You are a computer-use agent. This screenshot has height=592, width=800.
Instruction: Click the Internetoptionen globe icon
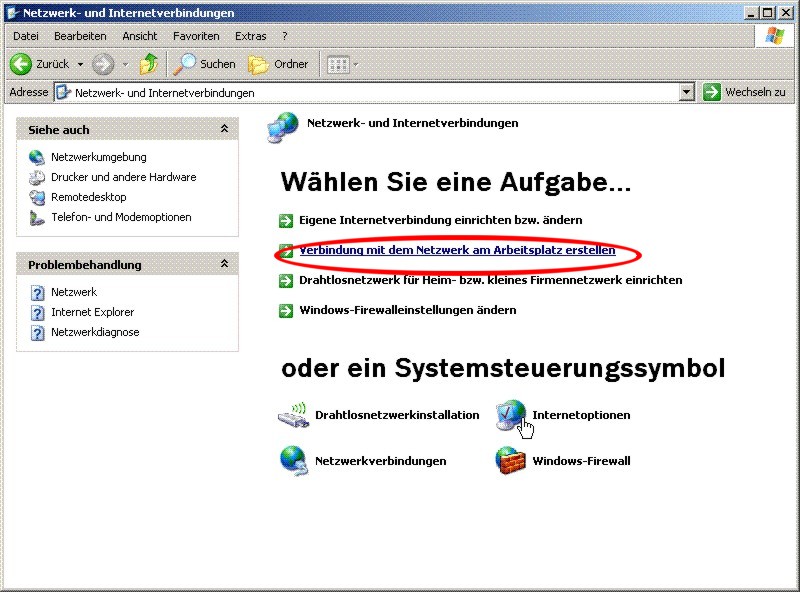[x=511, y=415]
